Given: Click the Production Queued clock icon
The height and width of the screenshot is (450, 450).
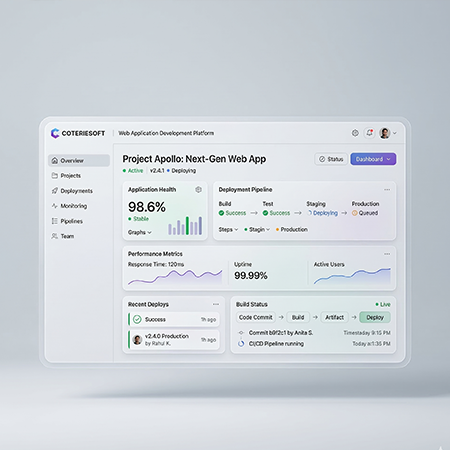Looking at the screenshot, I should [x=355, y=213].
